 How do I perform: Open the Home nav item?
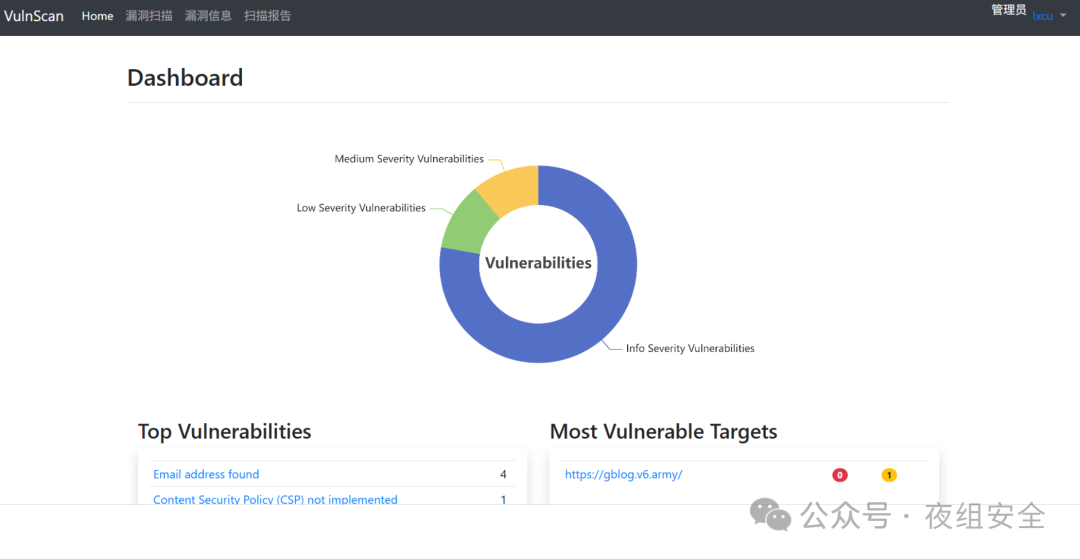[97, 16]
